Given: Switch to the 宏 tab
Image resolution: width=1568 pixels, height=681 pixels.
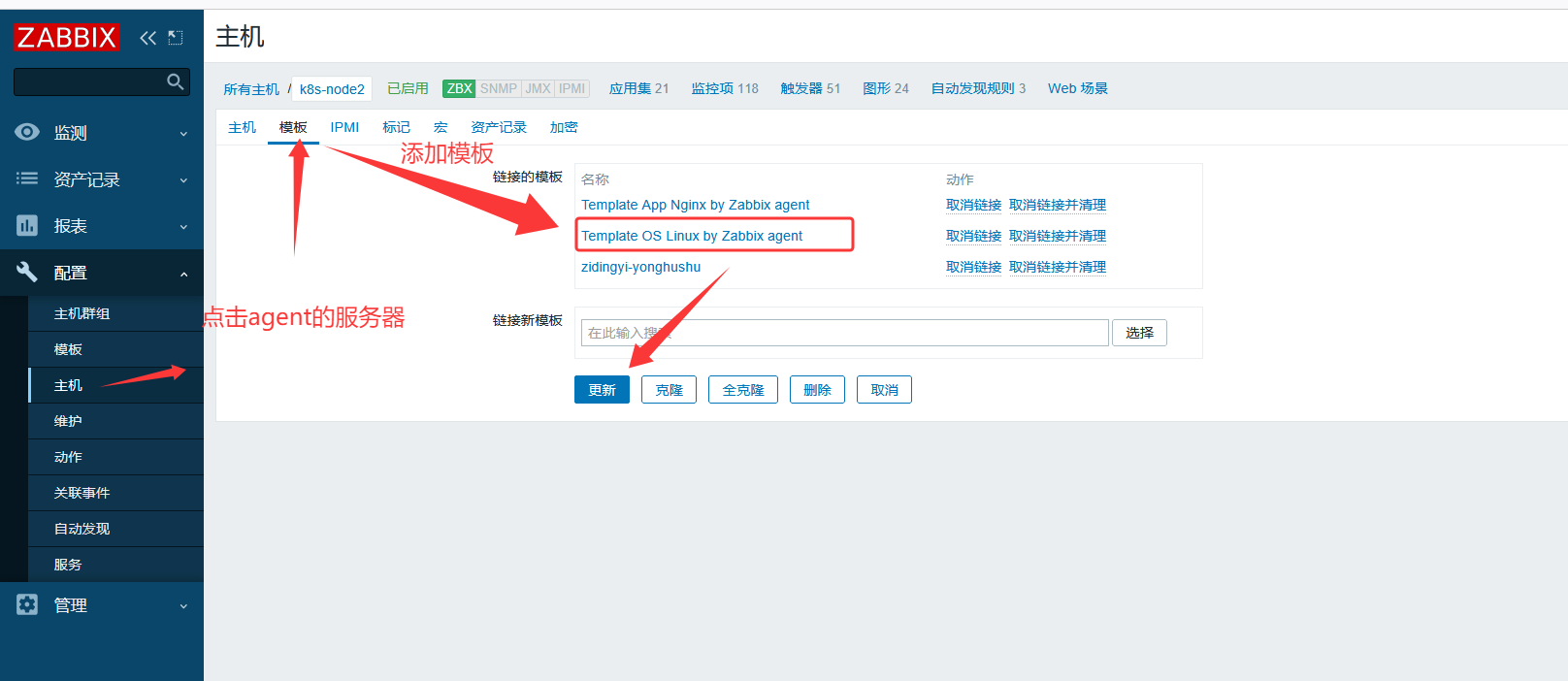Looking at the screenshot, I should (441, 127).
